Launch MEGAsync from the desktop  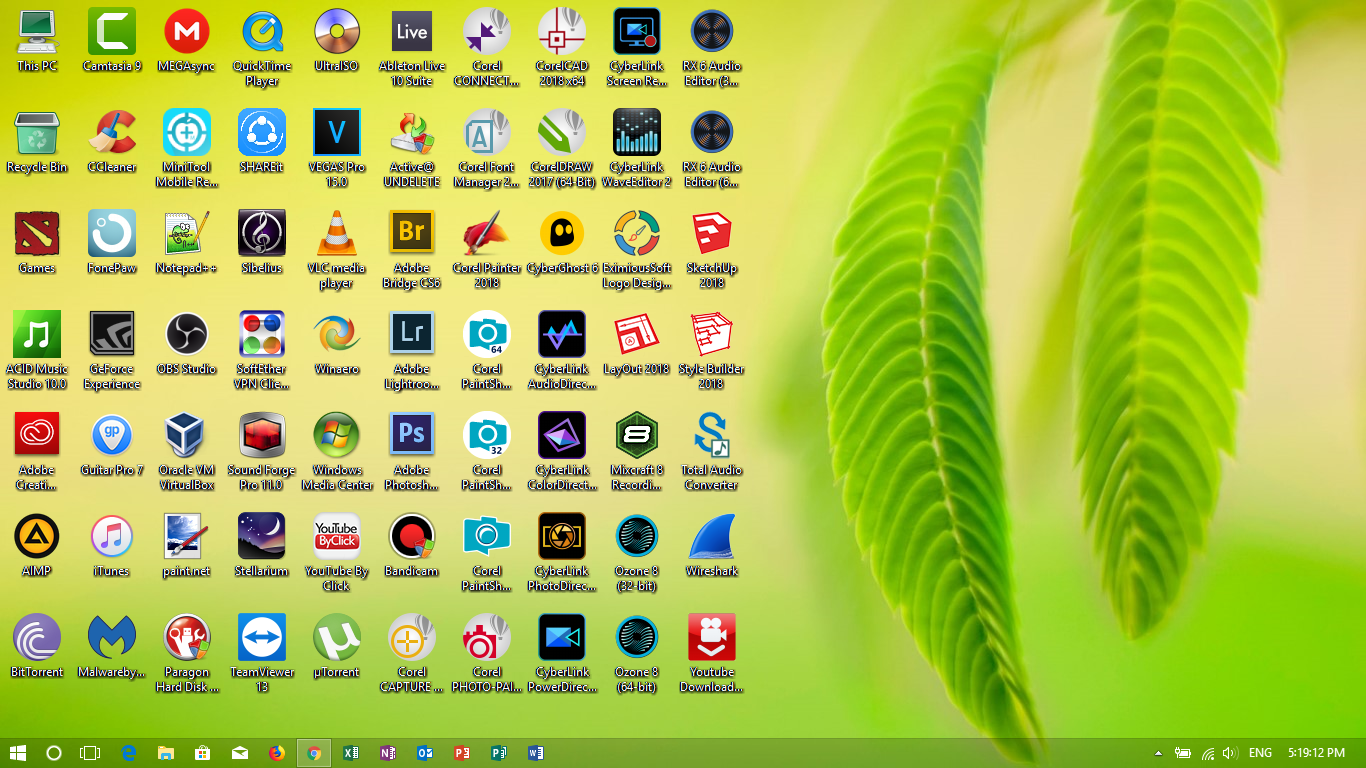point(187,31)
